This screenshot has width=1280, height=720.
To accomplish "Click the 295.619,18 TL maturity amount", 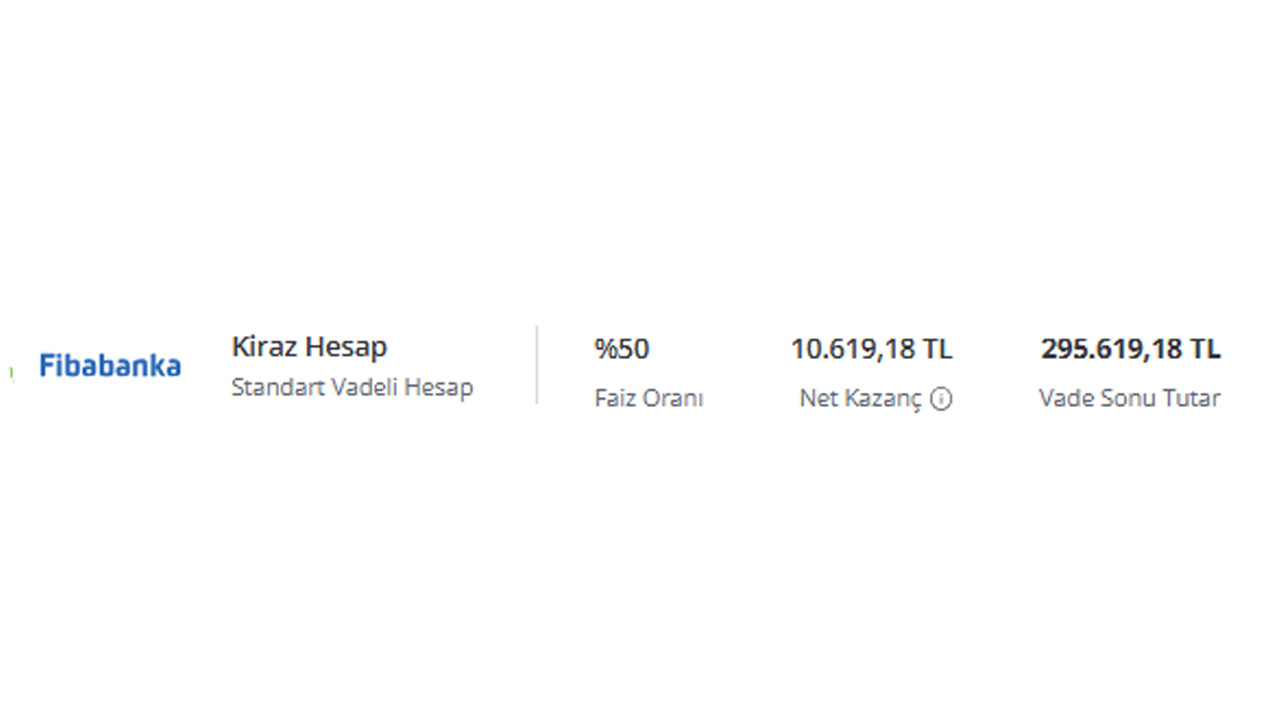I will pos(1131,349).
